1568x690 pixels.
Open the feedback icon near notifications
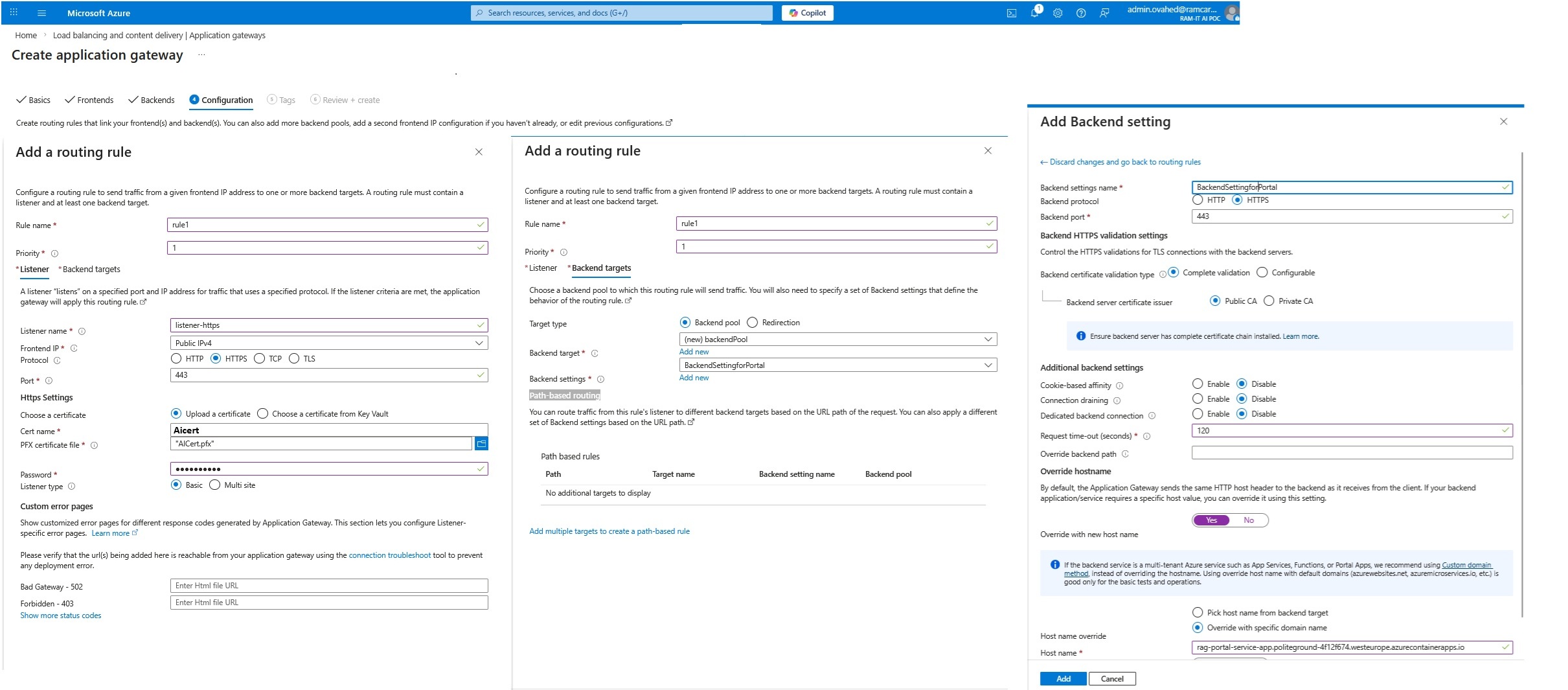coord(1104,12)
